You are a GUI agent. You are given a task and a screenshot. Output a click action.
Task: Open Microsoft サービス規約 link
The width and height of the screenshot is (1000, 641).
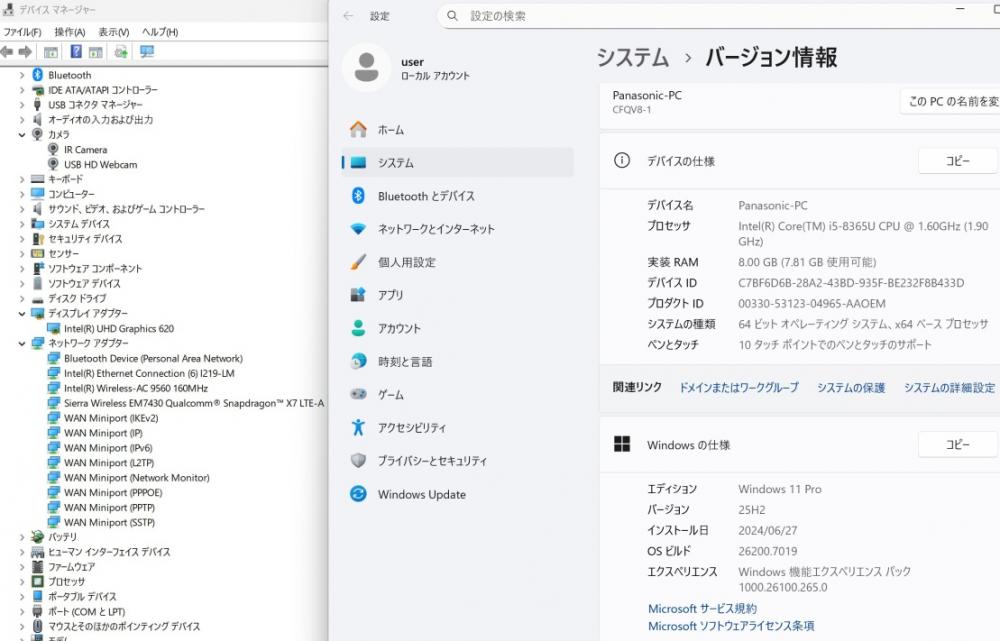click(702, 608)
